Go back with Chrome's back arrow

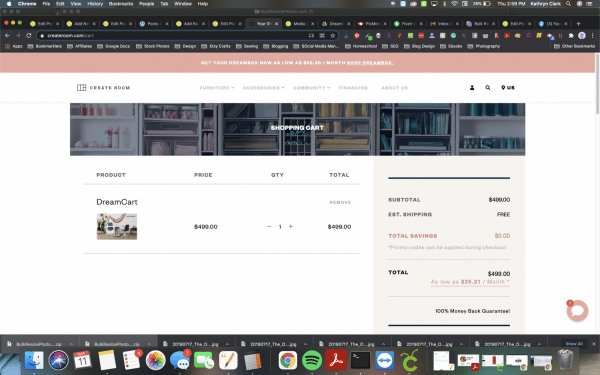coord(7,36)
